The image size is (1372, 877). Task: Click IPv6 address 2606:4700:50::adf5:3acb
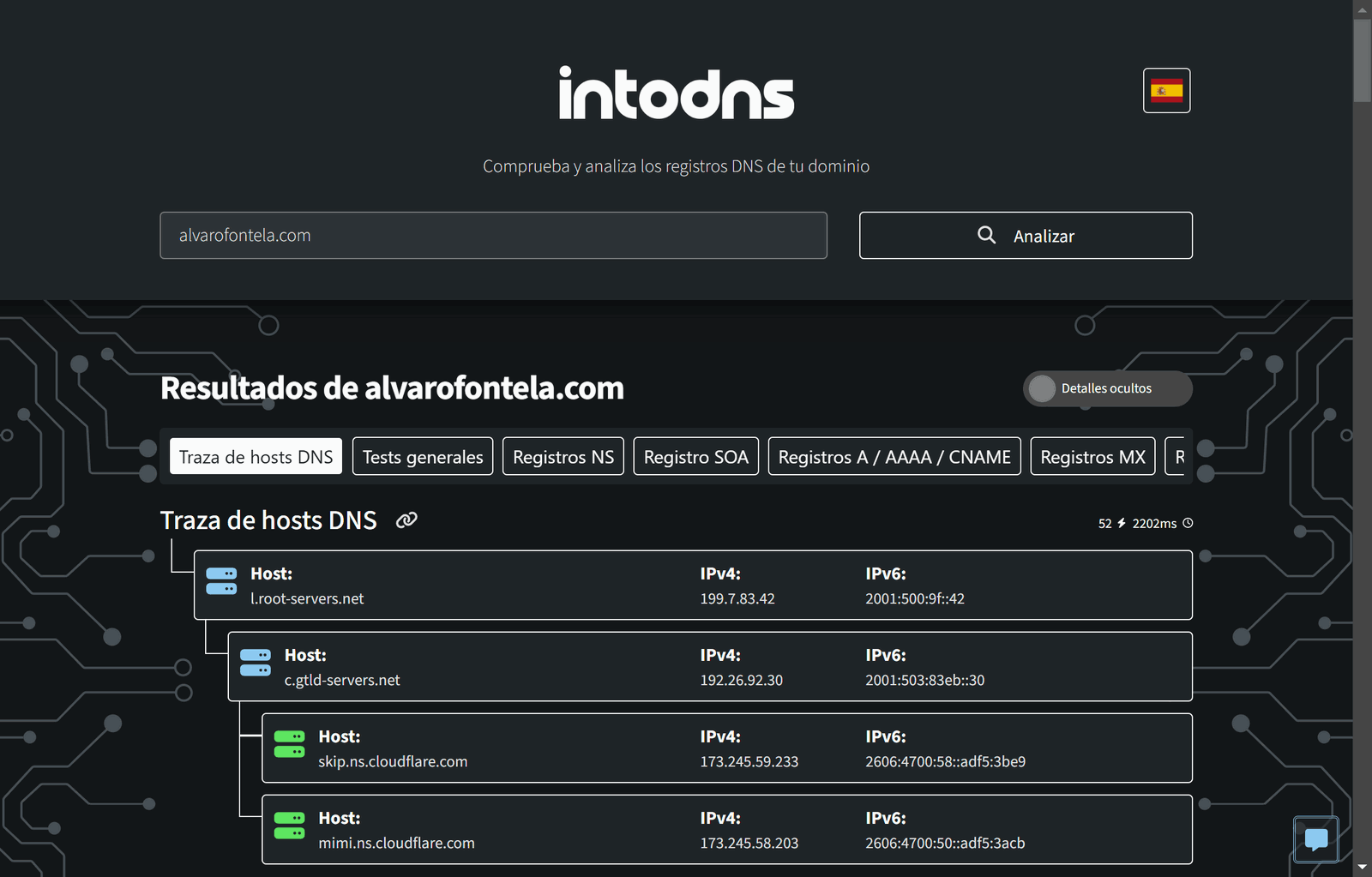(945, 843)
